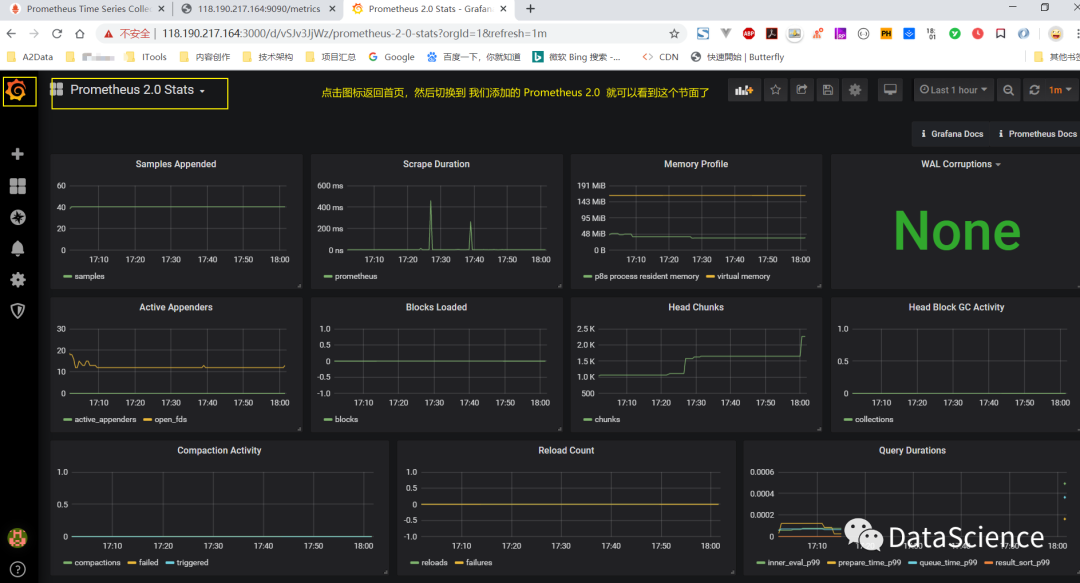Open the Grafana Docs link
The image size is (1080, 583).
[951, 134]
